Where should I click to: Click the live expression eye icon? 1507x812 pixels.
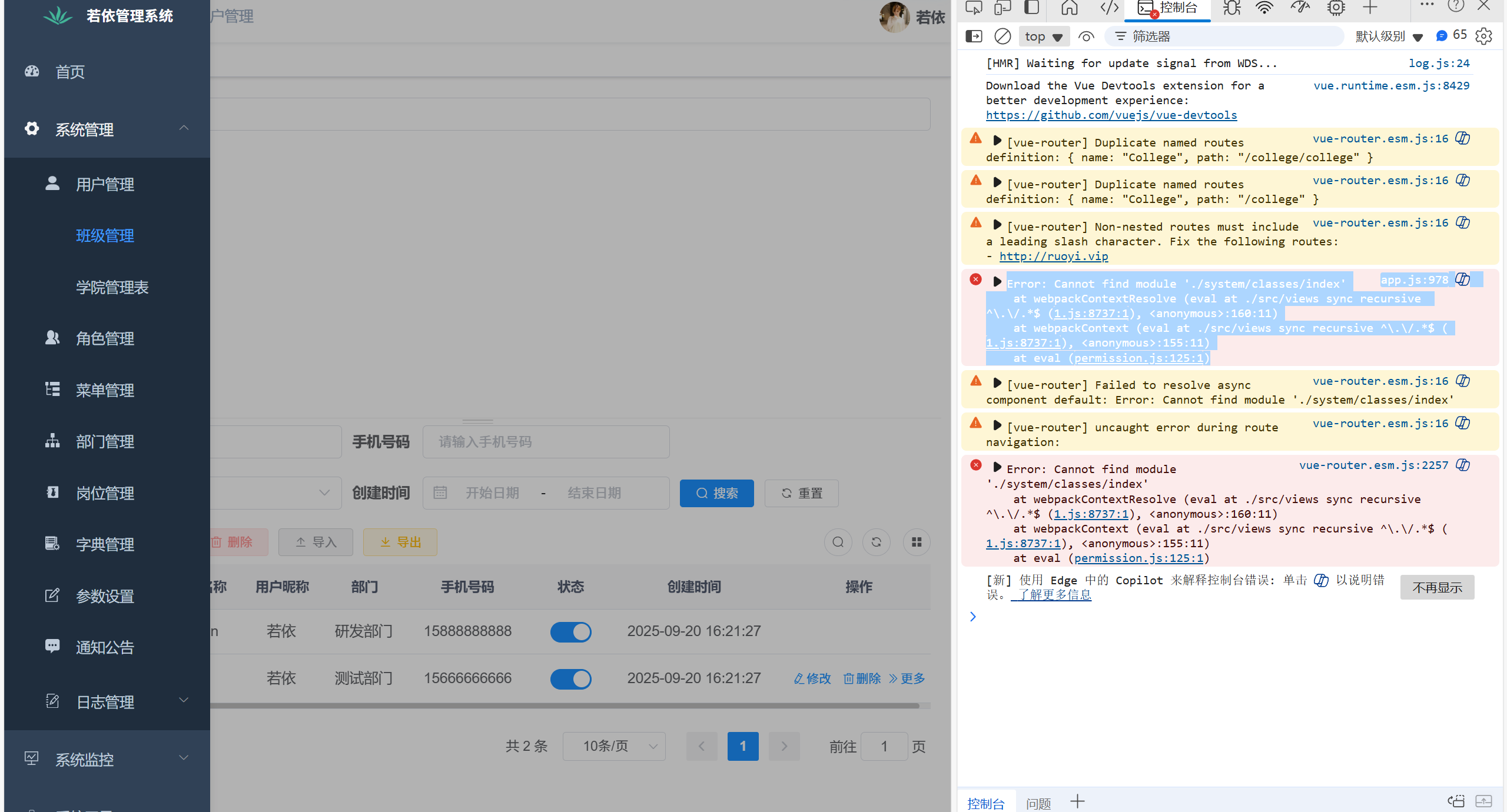[1086, 36]
